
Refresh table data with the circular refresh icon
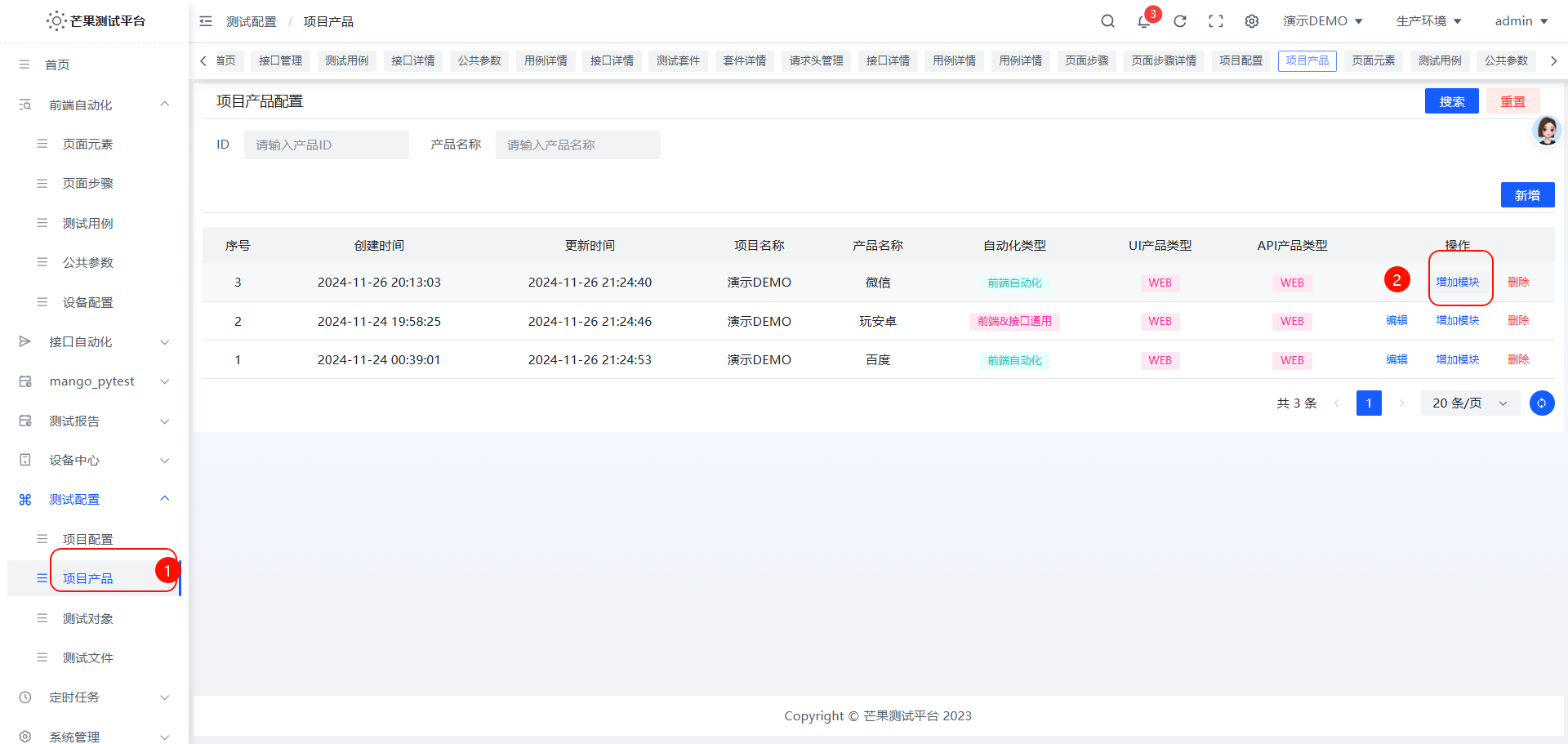tap(1542, 403)
